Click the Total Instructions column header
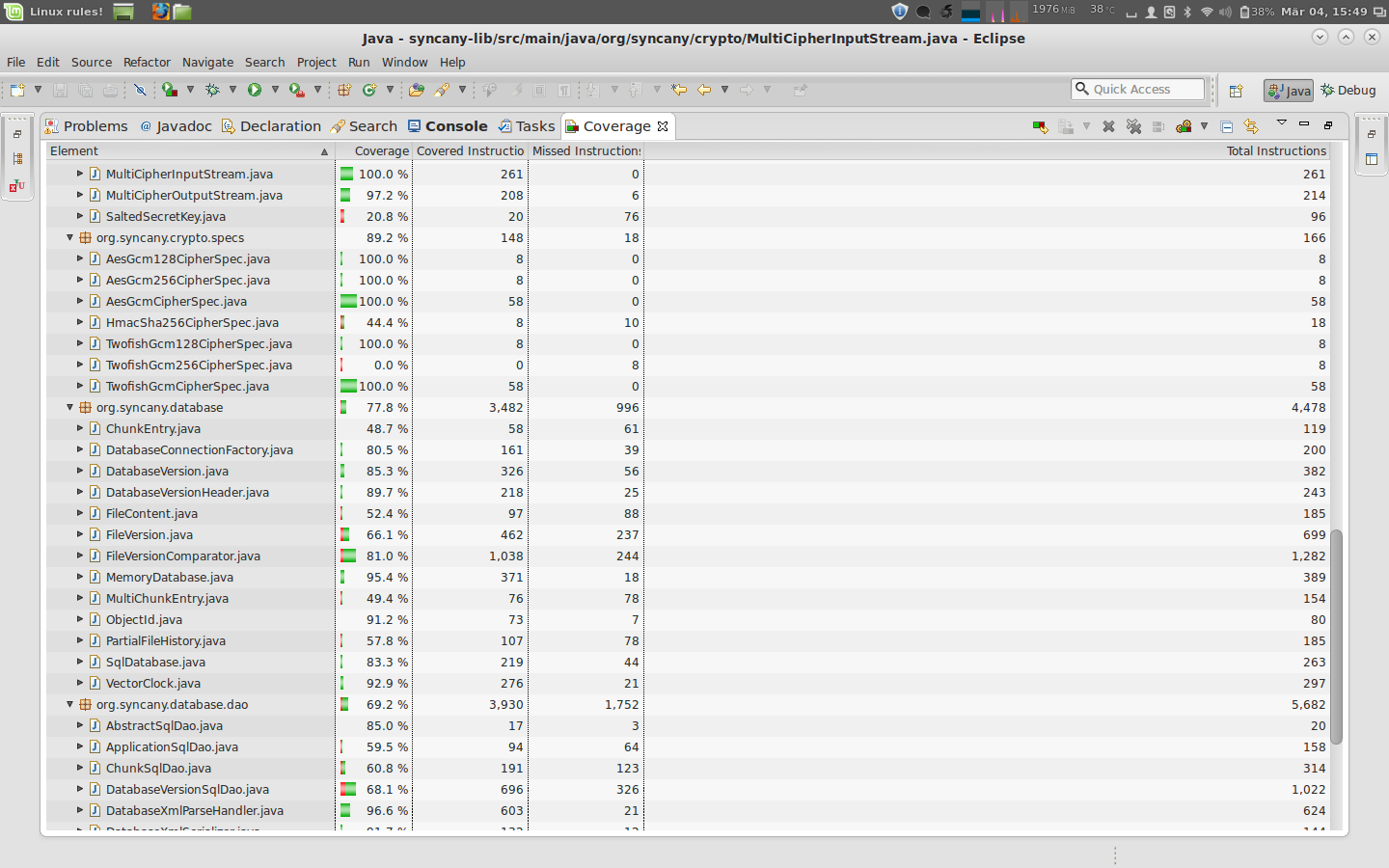 coord(1275,151)
